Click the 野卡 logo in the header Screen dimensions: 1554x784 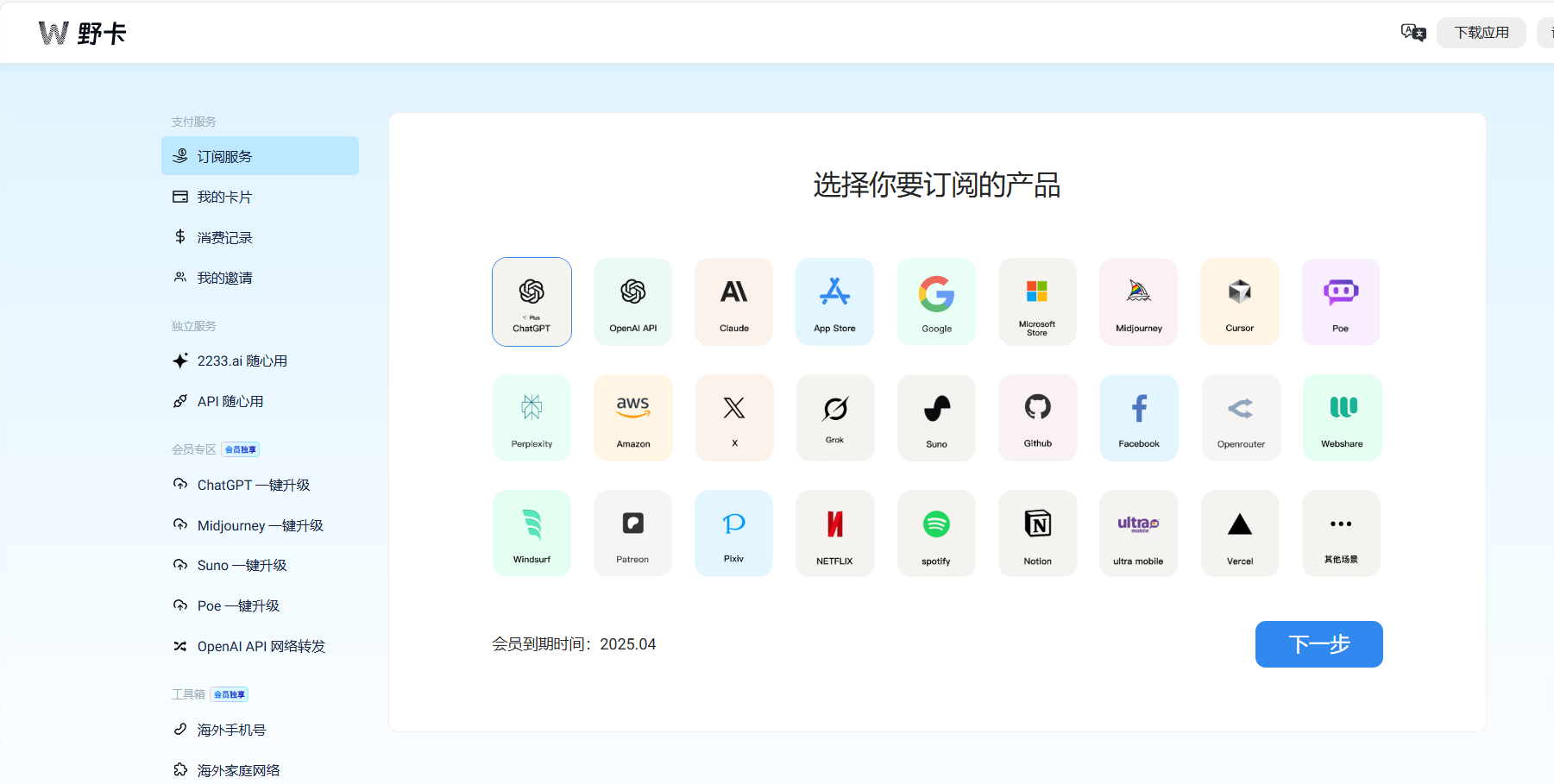click(83, 33)
